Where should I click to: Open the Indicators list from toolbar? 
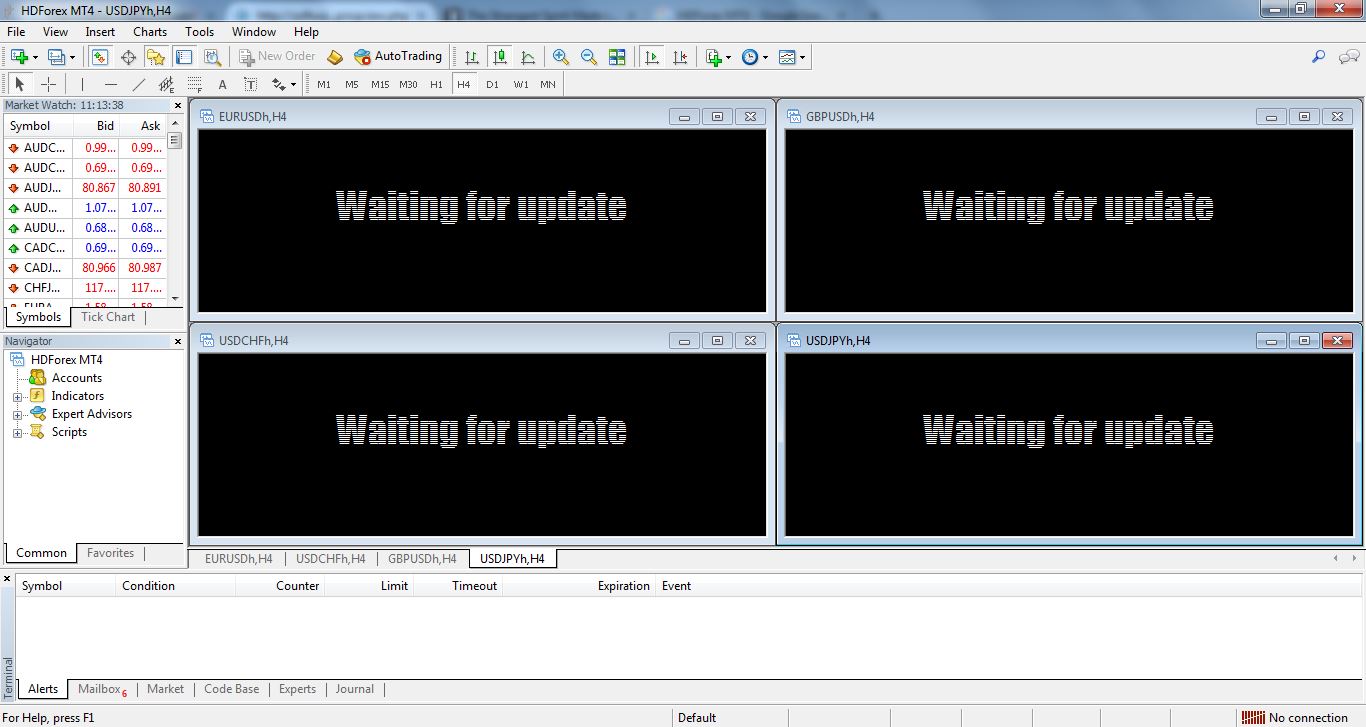pyautogui.click(x=712, y=57)
